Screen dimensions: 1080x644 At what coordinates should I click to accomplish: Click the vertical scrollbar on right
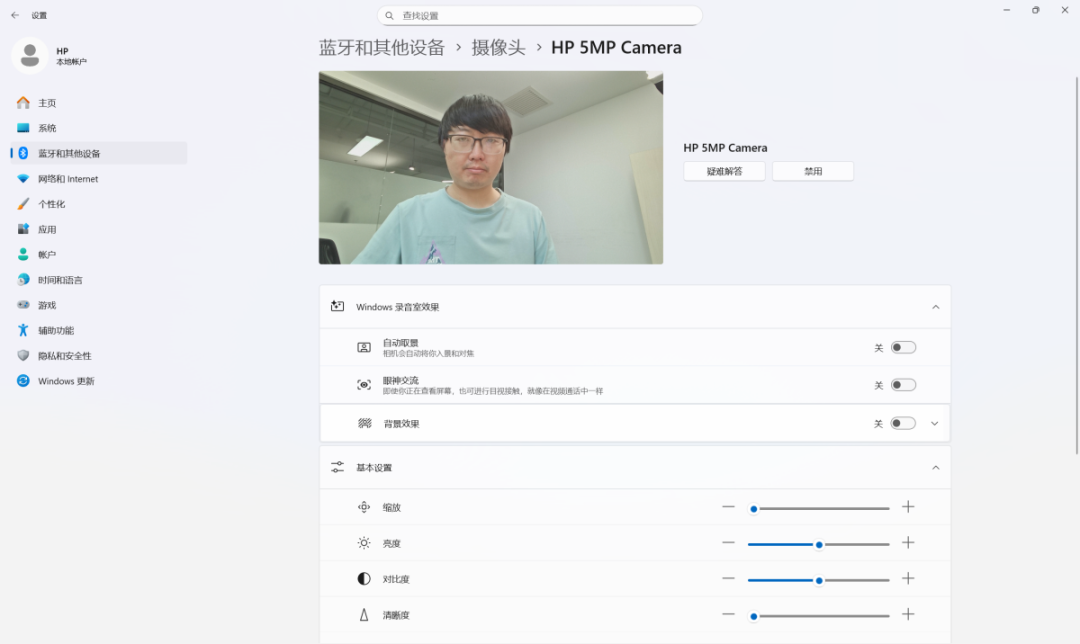coord(1076,266)
